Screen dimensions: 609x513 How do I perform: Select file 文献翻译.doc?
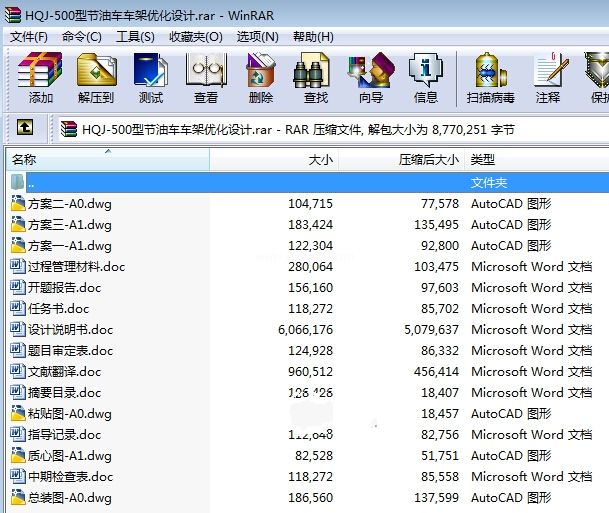tap(64, 371)
